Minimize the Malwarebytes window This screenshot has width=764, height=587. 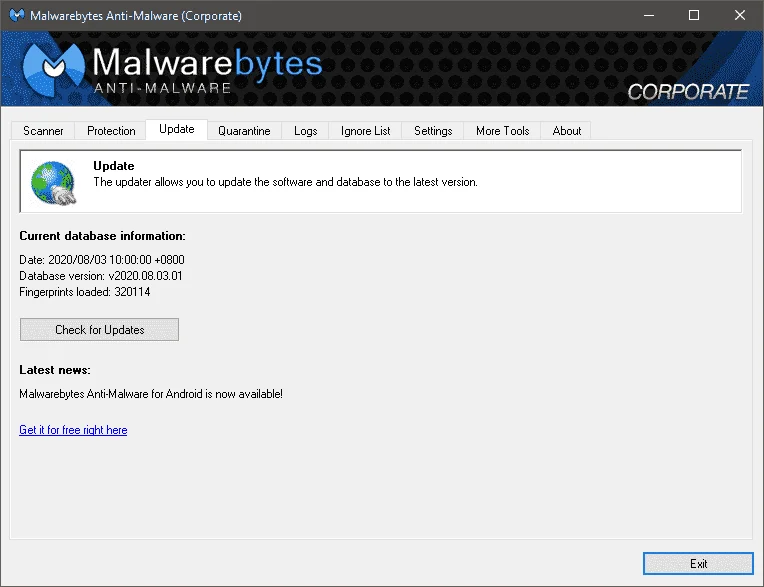pos(649,16)
